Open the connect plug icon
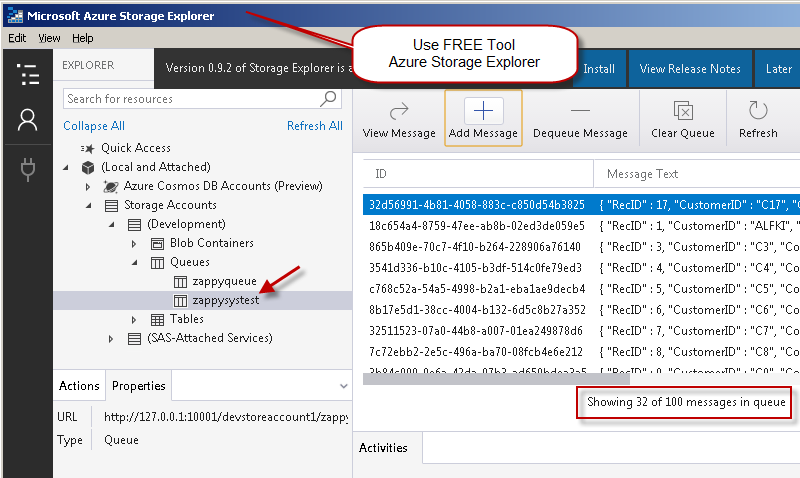Image resolution: width=800 pixels, height=478 pixels. coord(28,169)
